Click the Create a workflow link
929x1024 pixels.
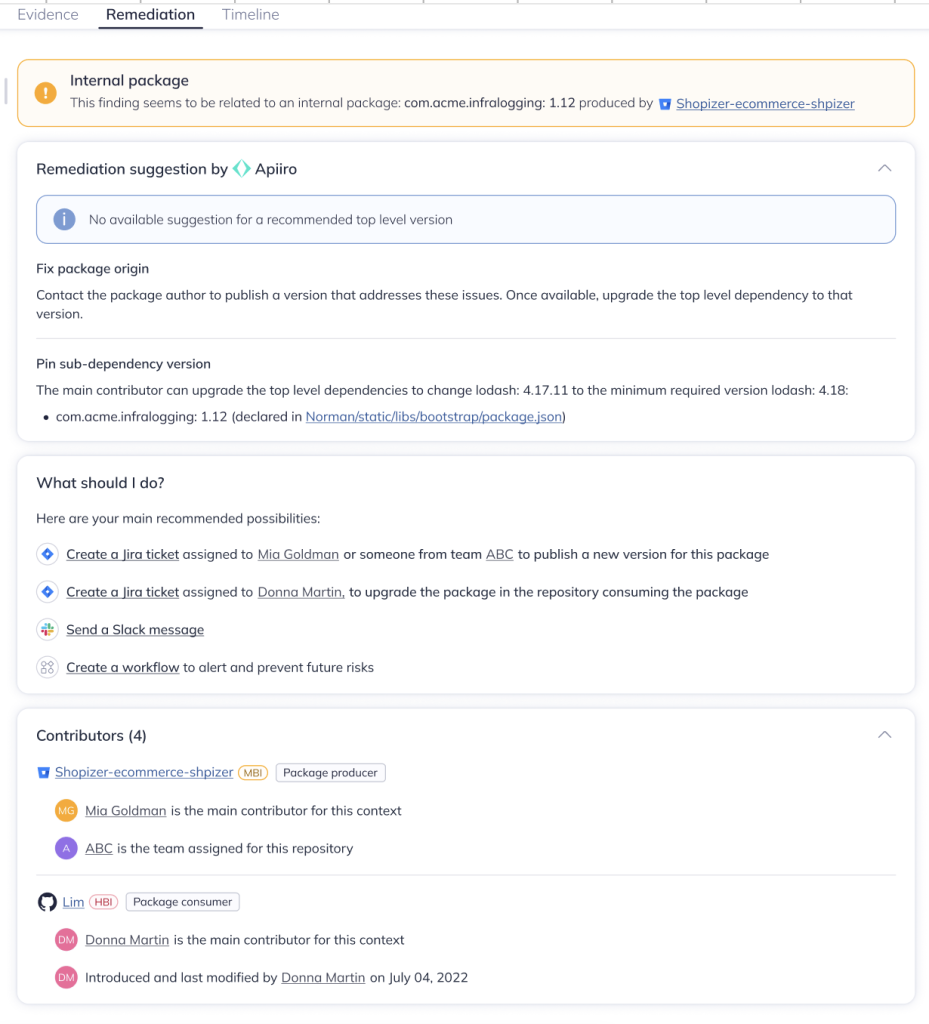pos(123,667)
